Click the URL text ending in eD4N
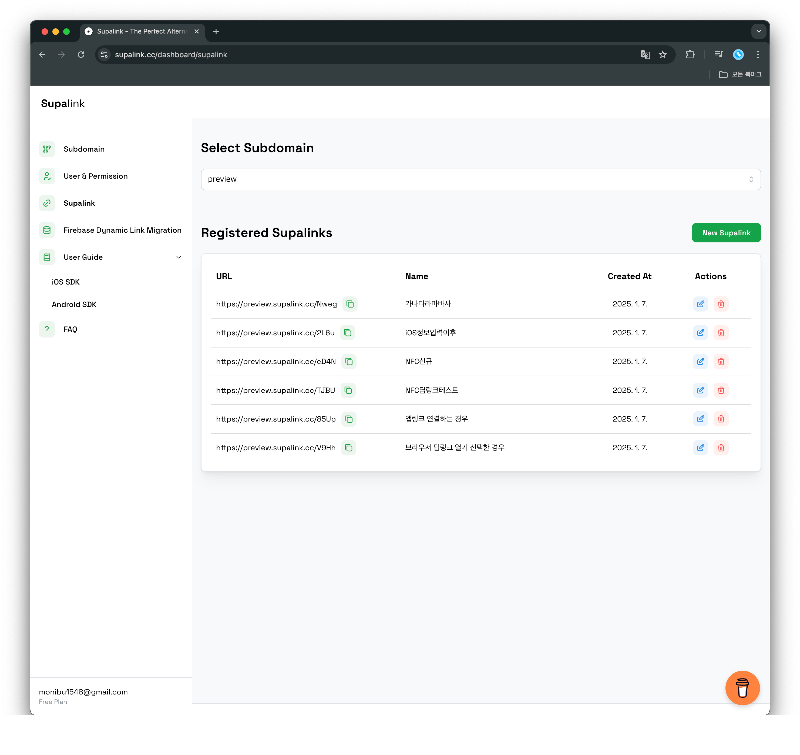 [x=276, y=362]
